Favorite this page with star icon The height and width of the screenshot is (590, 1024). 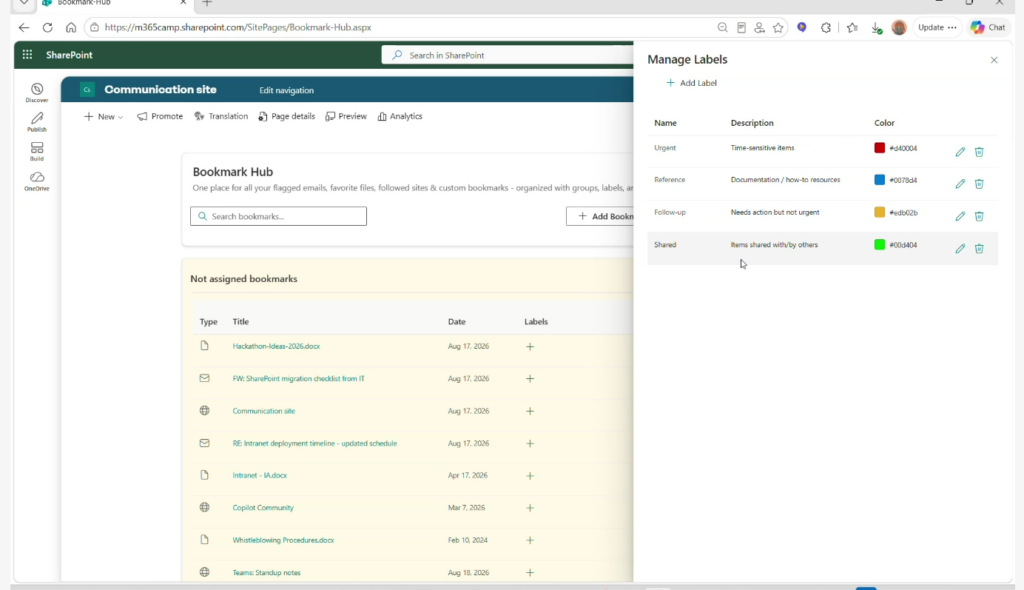[x=778, y=27]
